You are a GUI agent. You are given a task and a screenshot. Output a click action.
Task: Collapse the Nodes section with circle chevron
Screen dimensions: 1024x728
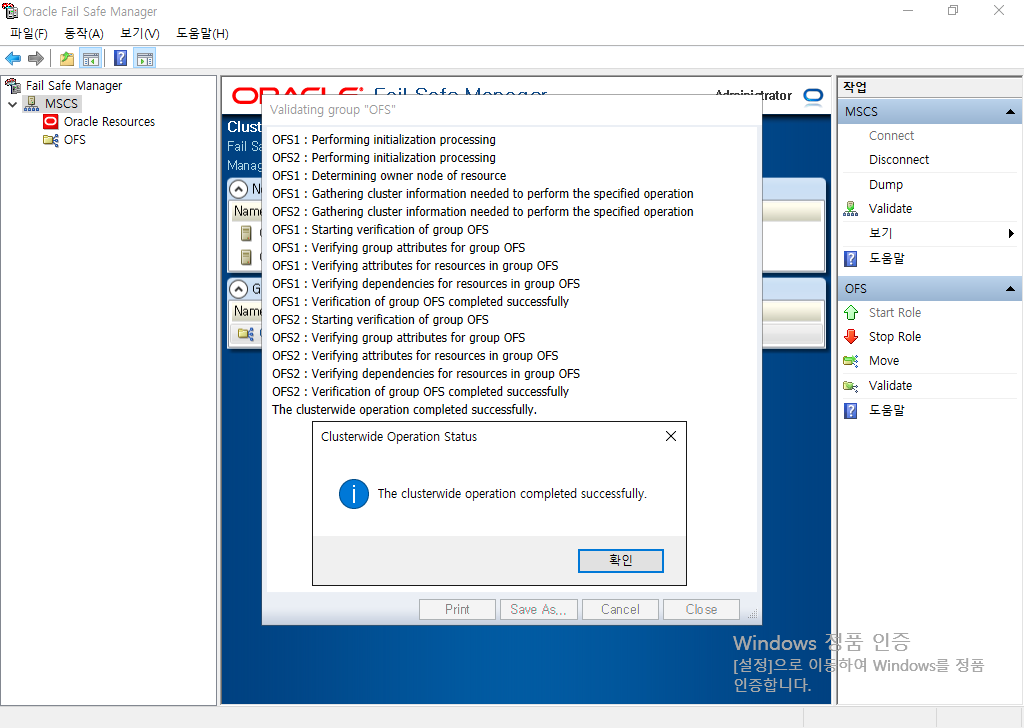(x=238, y=189)
